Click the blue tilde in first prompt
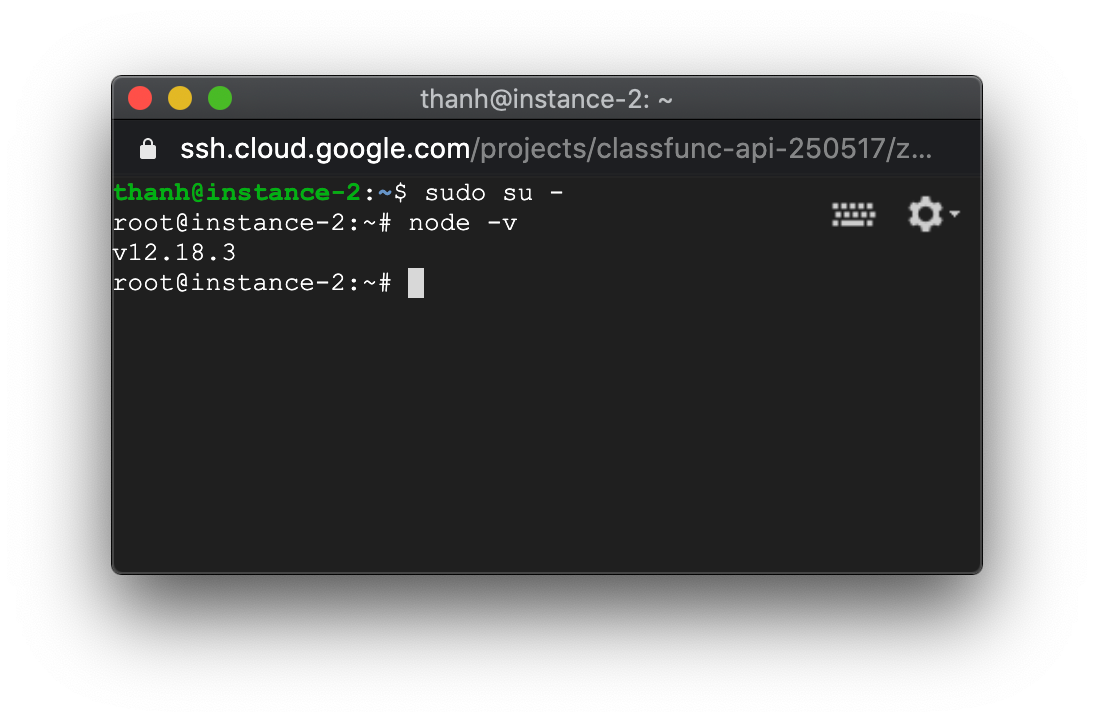Image resolution: width=1094 pixels, height=722 pixels. tap(384, 192)
